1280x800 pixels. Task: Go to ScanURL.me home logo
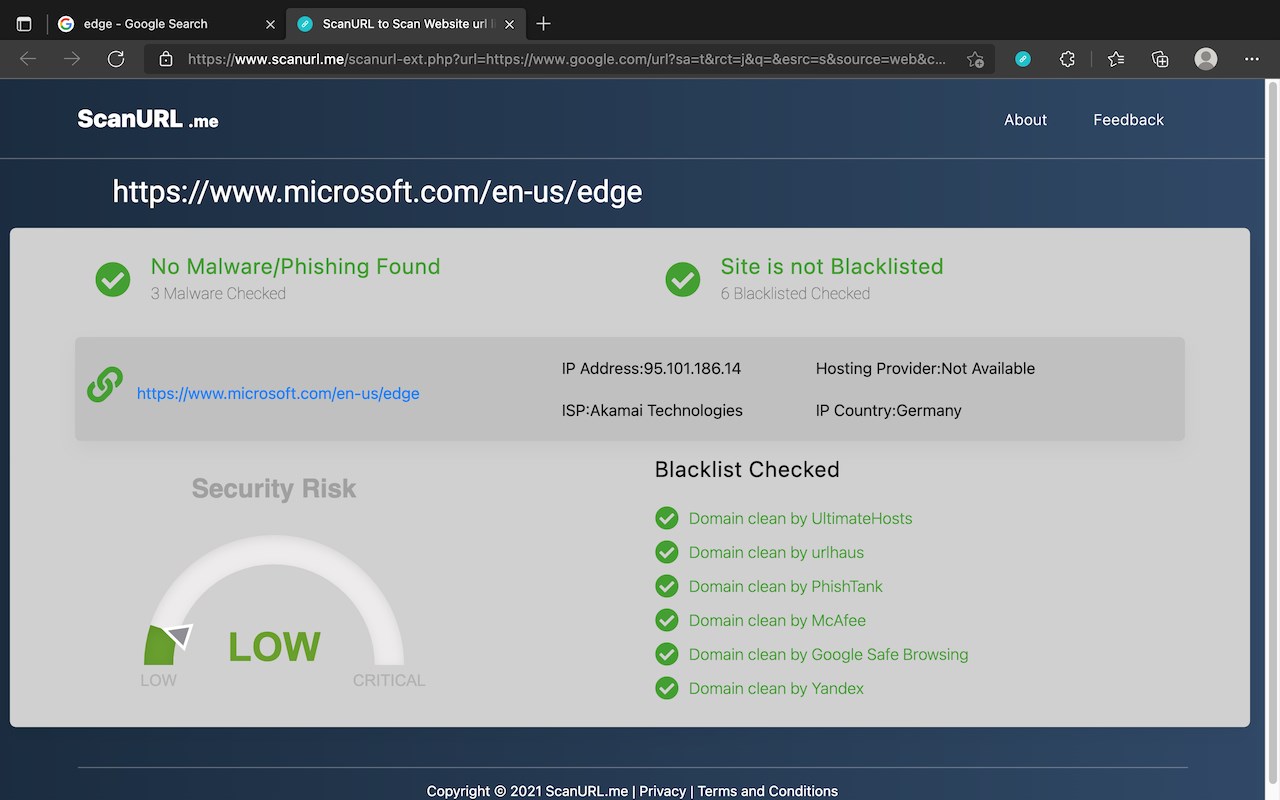tap(148, 119)
